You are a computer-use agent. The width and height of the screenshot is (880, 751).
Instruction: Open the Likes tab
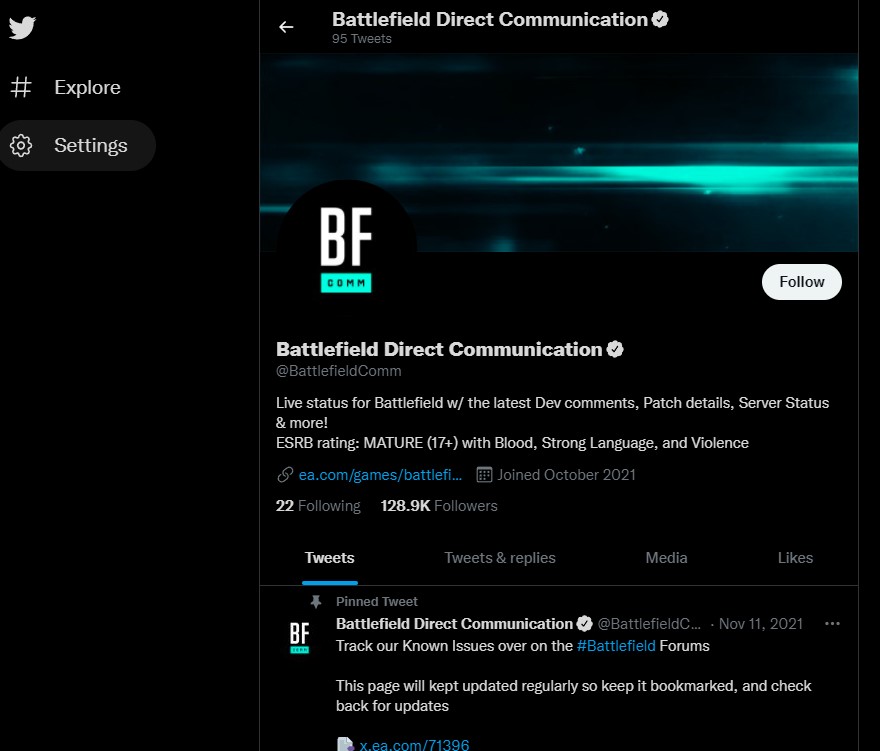click(795, 558)
